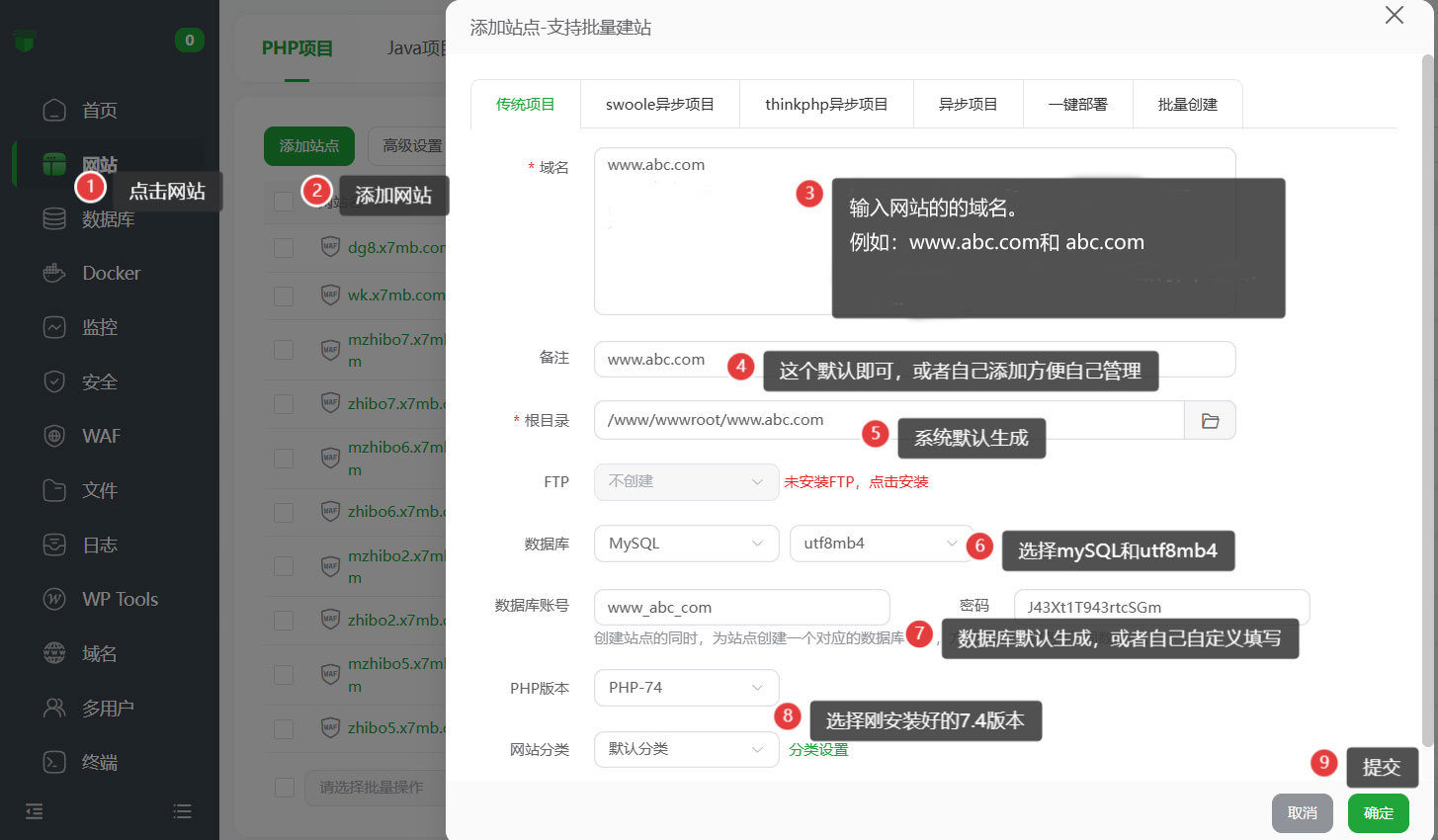Switch to the 批量创建 tab
The height and width of the screenshot is (840, 1438).
tap(1187, 105)
